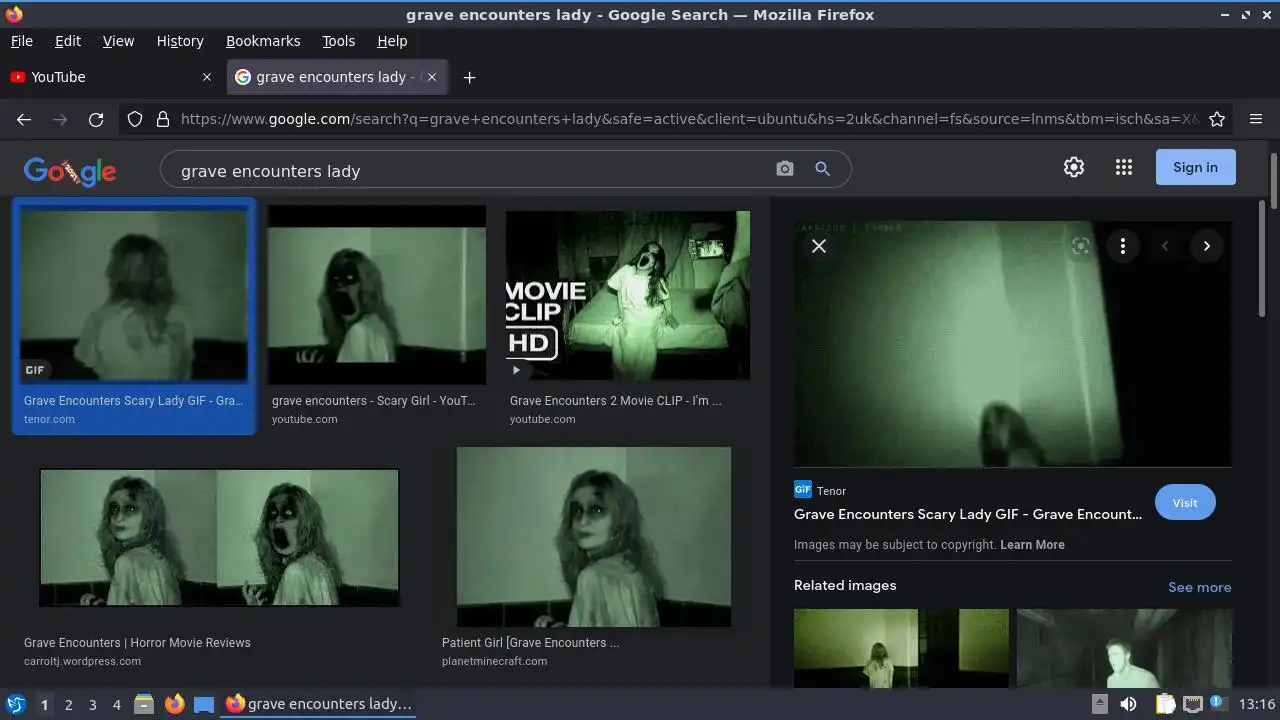Select Firefox window in taskbar
This screenshot has height=720, width=1280.
(320, 704)
